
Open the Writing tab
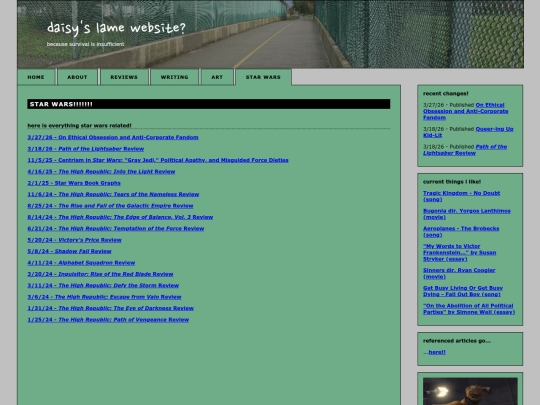click(x=175, y=77)
